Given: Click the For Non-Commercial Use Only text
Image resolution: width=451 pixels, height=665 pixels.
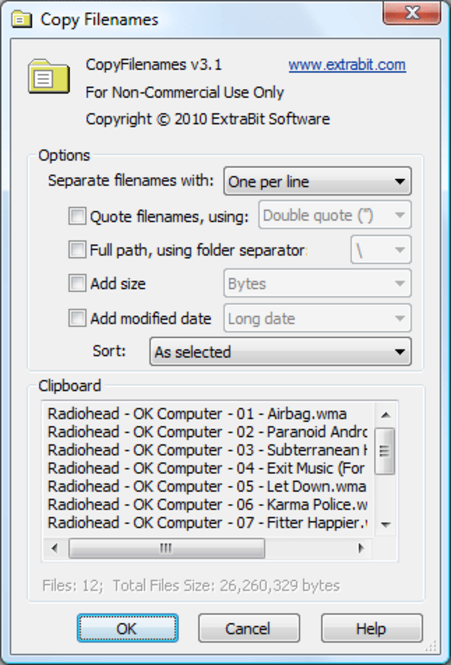Looking at the screenshot, I should (x=185, y=92).
